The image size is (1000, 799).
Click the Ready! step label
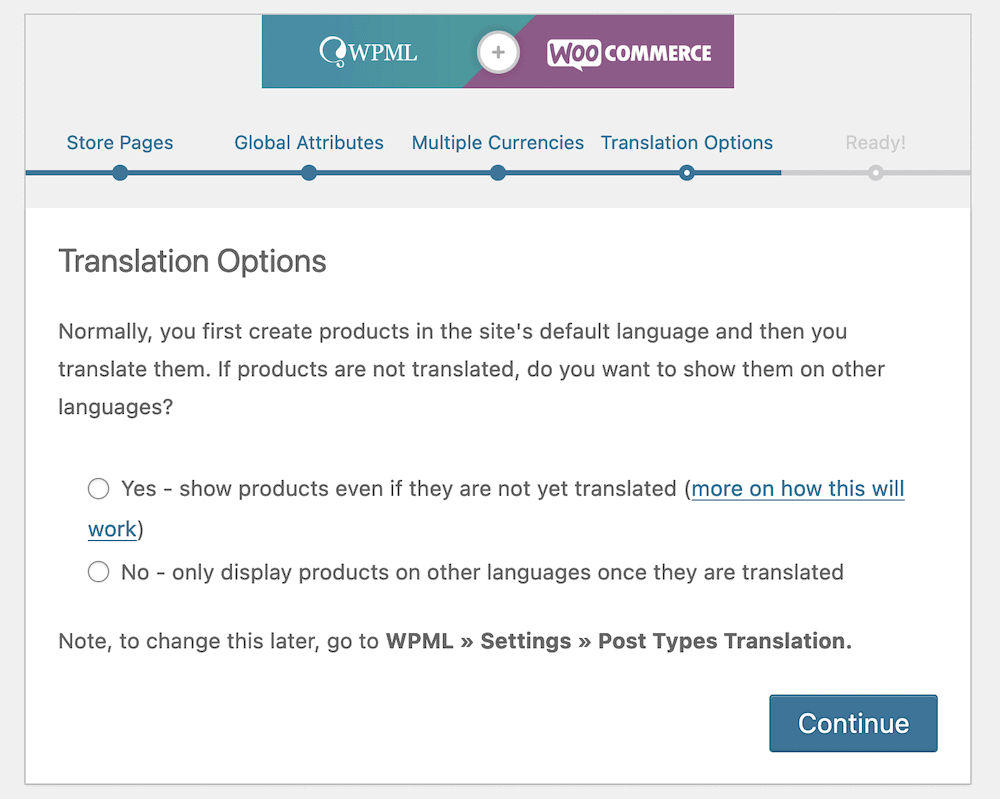pos(875,143)
